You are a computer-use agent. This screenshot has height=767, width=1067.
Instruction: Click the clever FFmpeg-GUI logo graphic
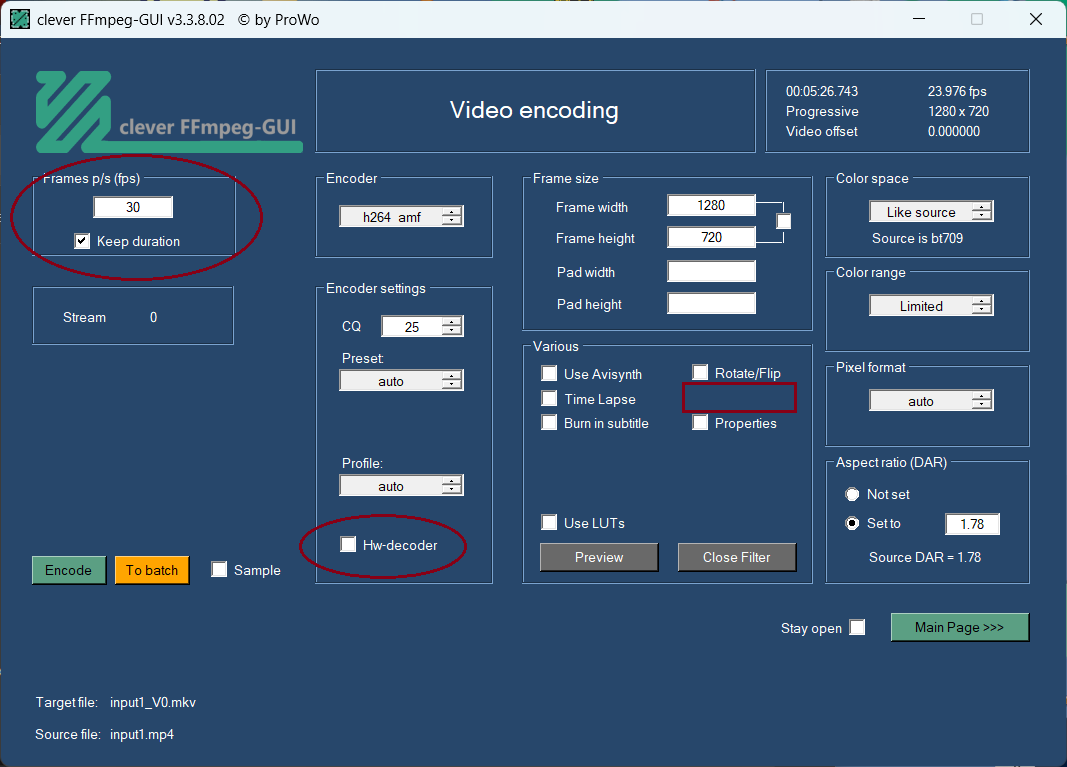coord(169,112)
